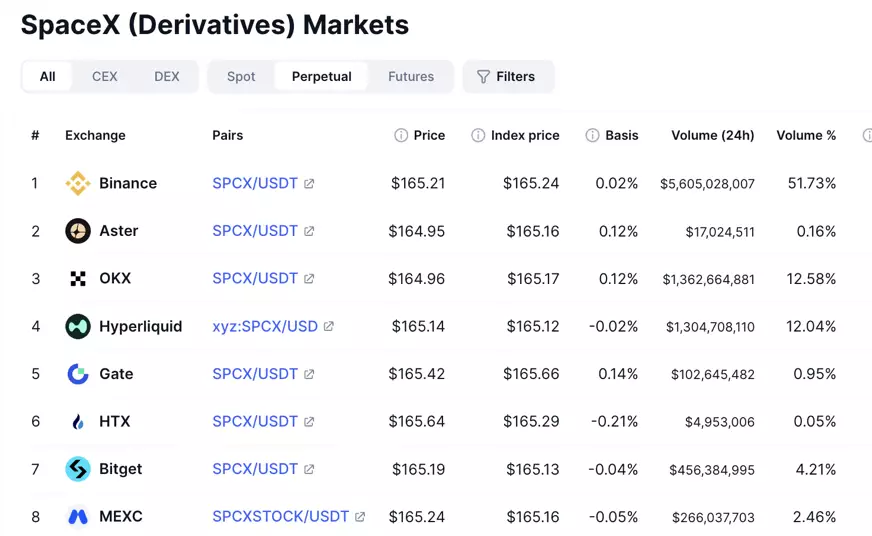Open external link icon next to Binance SPCX/USDT
The height and width of the screenshot is (536, 872).
point(309,183)
